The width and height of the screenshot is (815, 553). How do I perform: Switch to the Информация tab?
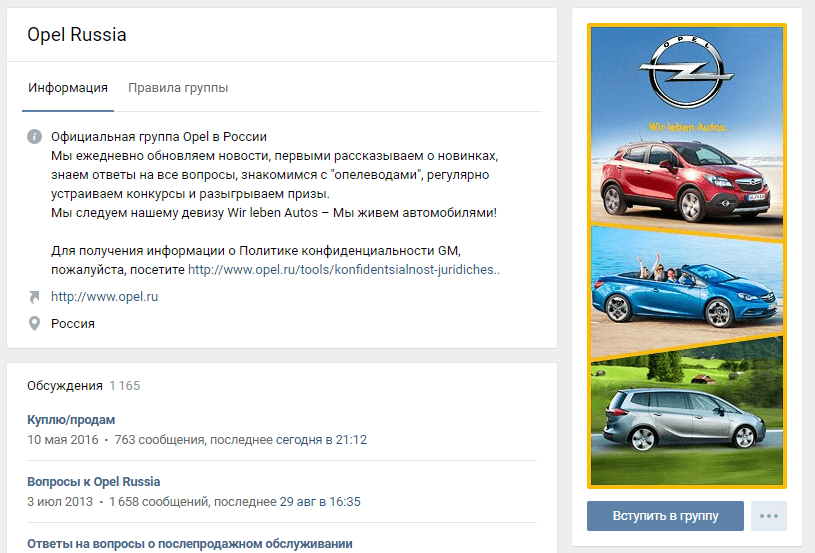click(68, 88)
